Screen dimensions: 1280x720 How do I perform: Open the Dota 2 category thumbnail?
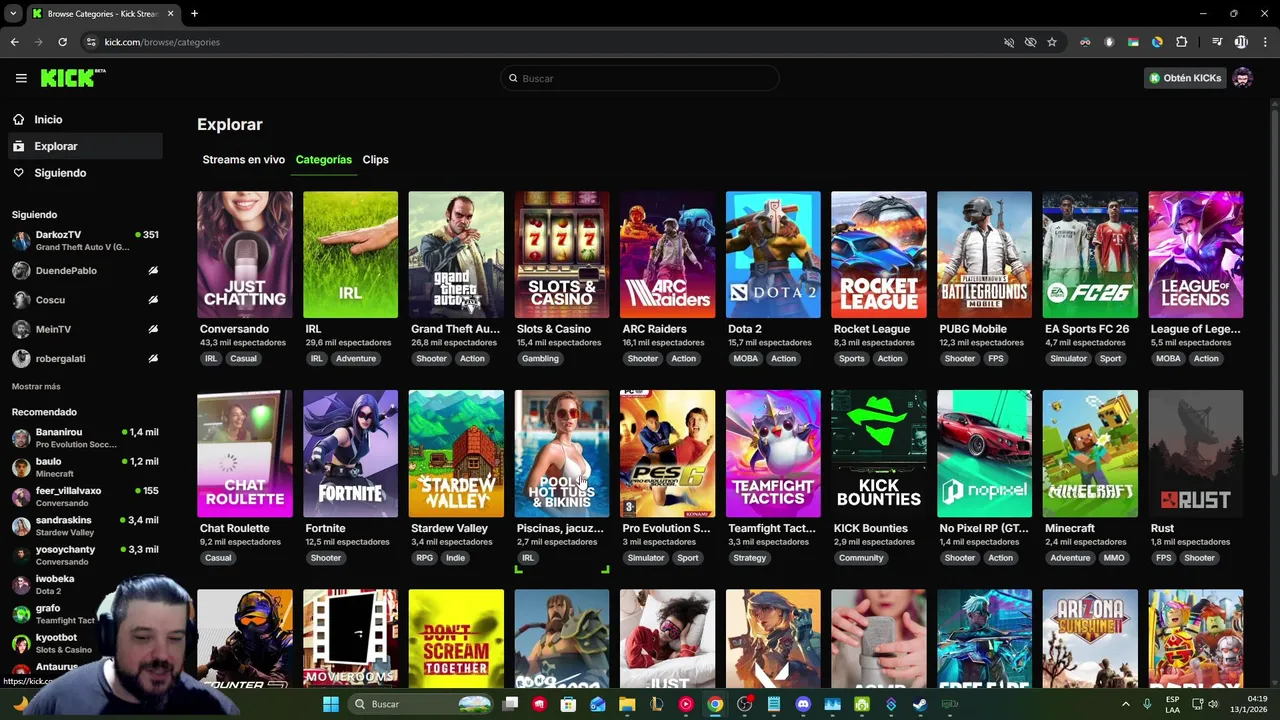[773, 254]
